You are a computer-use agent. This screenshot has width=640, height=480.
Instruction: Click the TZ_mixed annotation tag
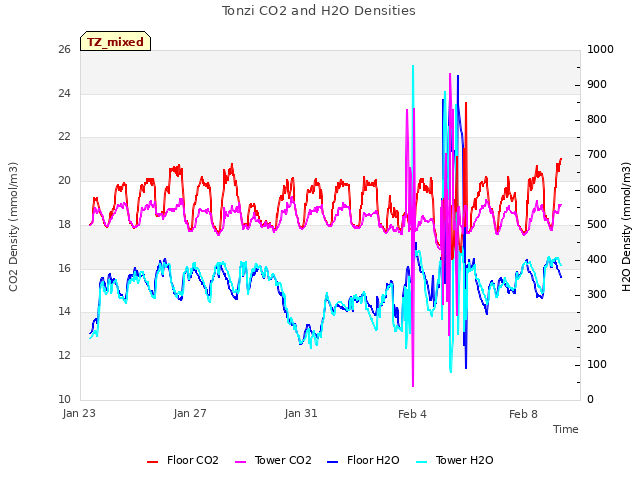(116, 41)
